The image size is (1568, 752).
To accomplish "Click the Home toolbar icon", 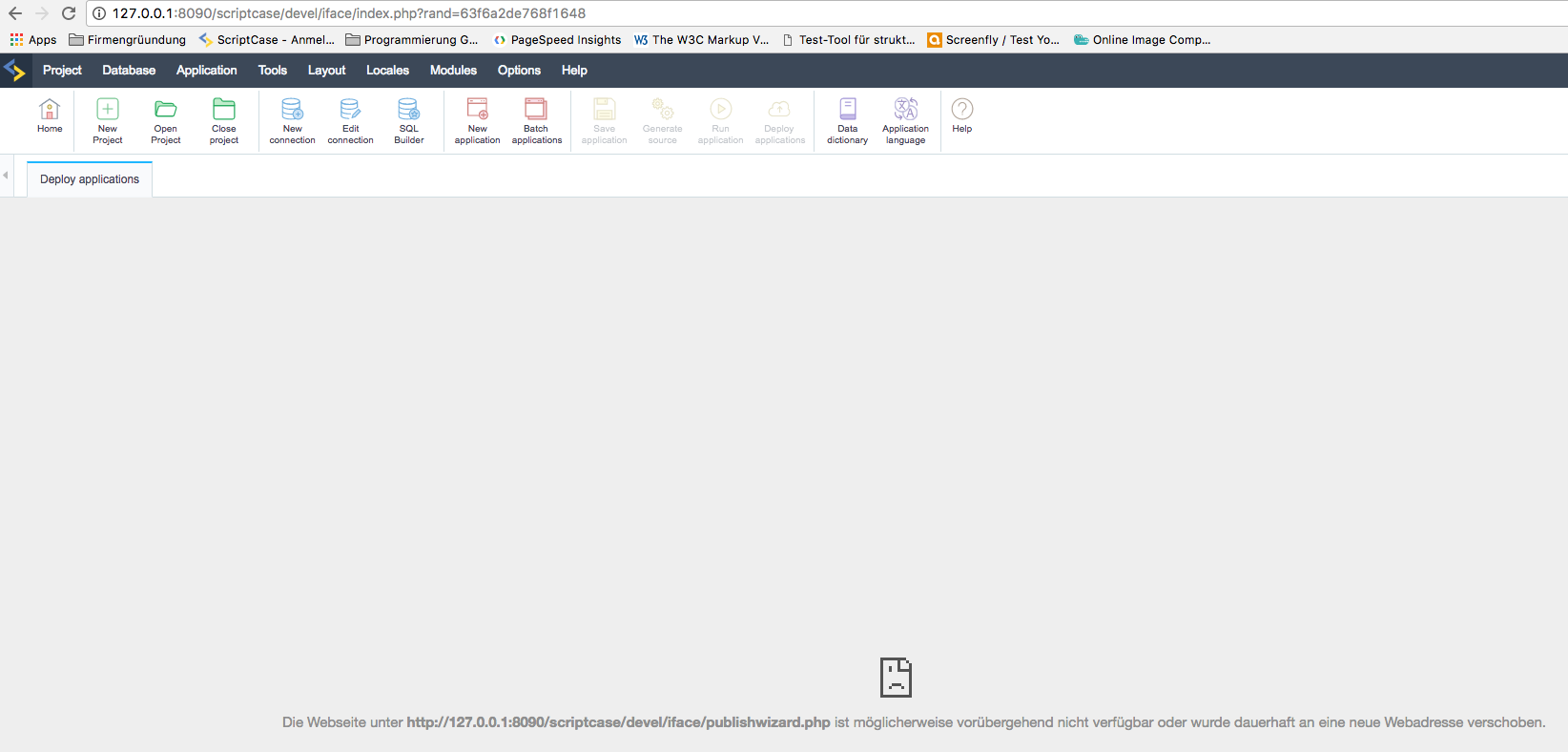I will (x=50, y=115).
